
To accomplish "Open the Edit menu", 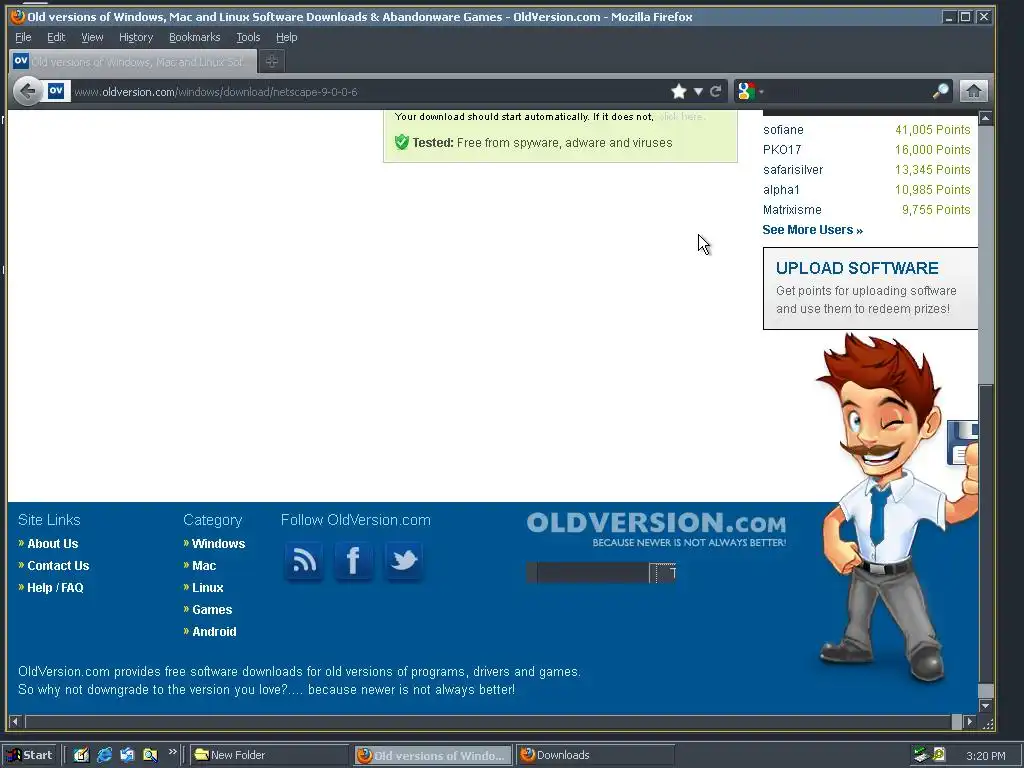I will pos(56,37).
